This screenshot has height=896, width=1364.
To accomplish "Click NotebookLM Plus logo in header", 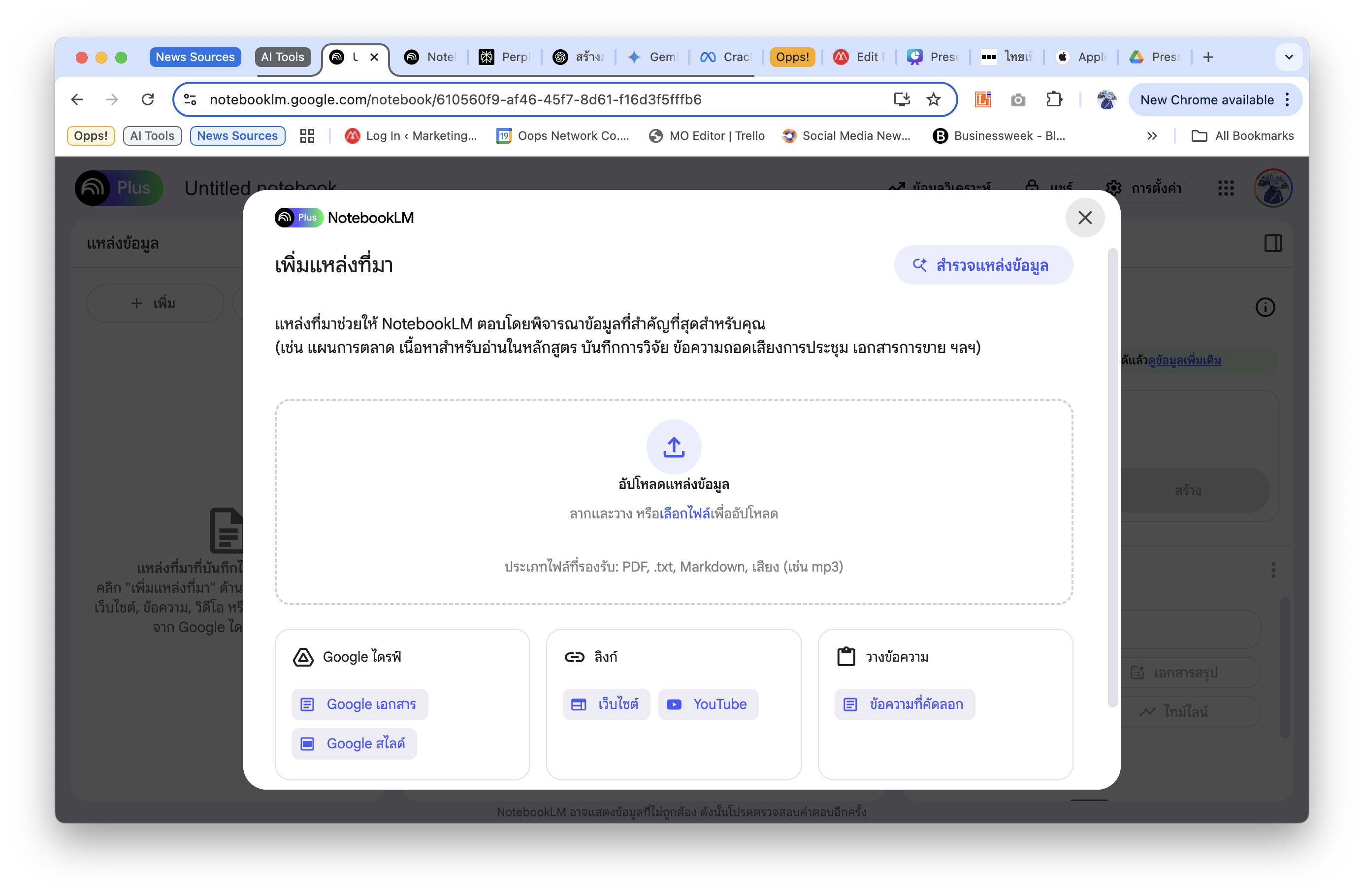I will point(119,188).
